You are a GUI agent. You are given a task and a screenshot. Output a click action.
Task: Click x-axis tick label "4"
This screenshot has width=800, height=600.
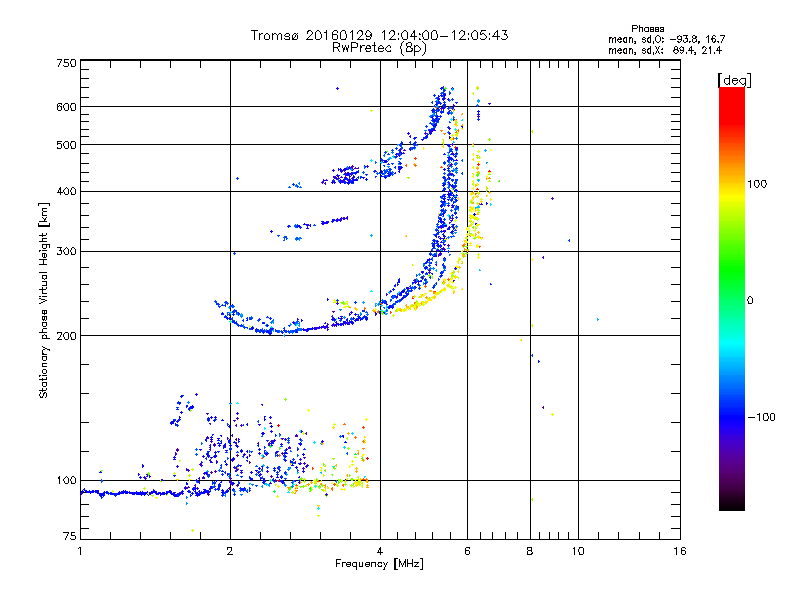(x=380, y=551)
